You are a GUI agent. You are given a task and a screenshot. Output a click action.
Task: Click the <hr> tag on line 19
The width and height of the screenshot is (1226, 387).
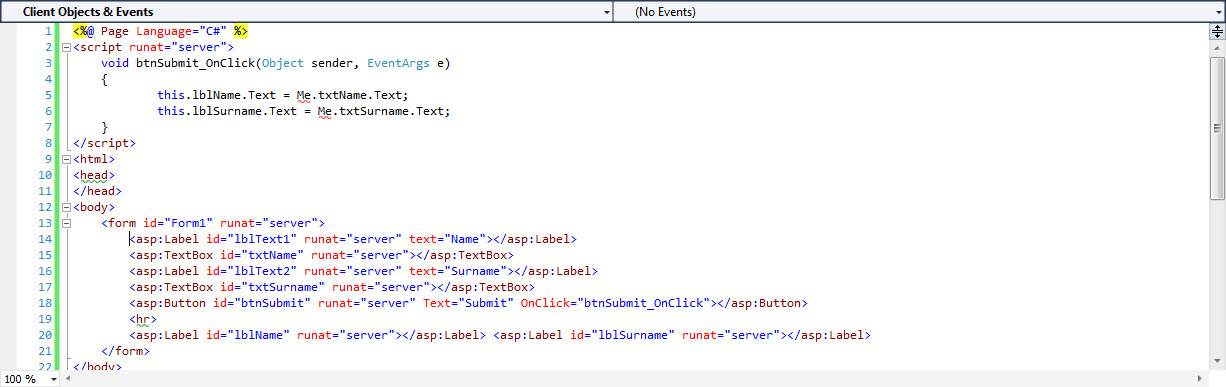coord(143,319)
